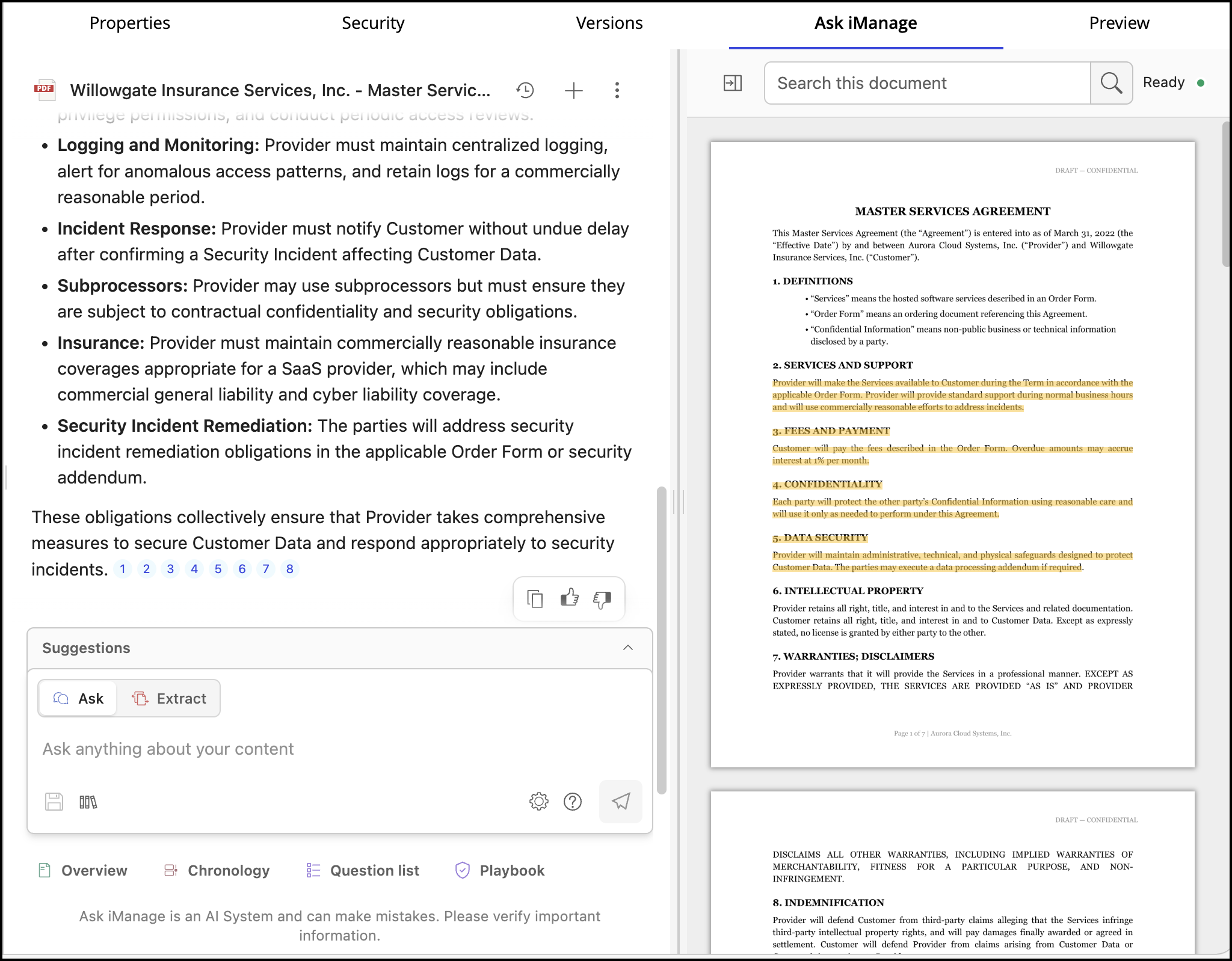Open the chat history clock icon
Image resolution: width=1232 pixels, height=961 pixels.
click(525, 90)
